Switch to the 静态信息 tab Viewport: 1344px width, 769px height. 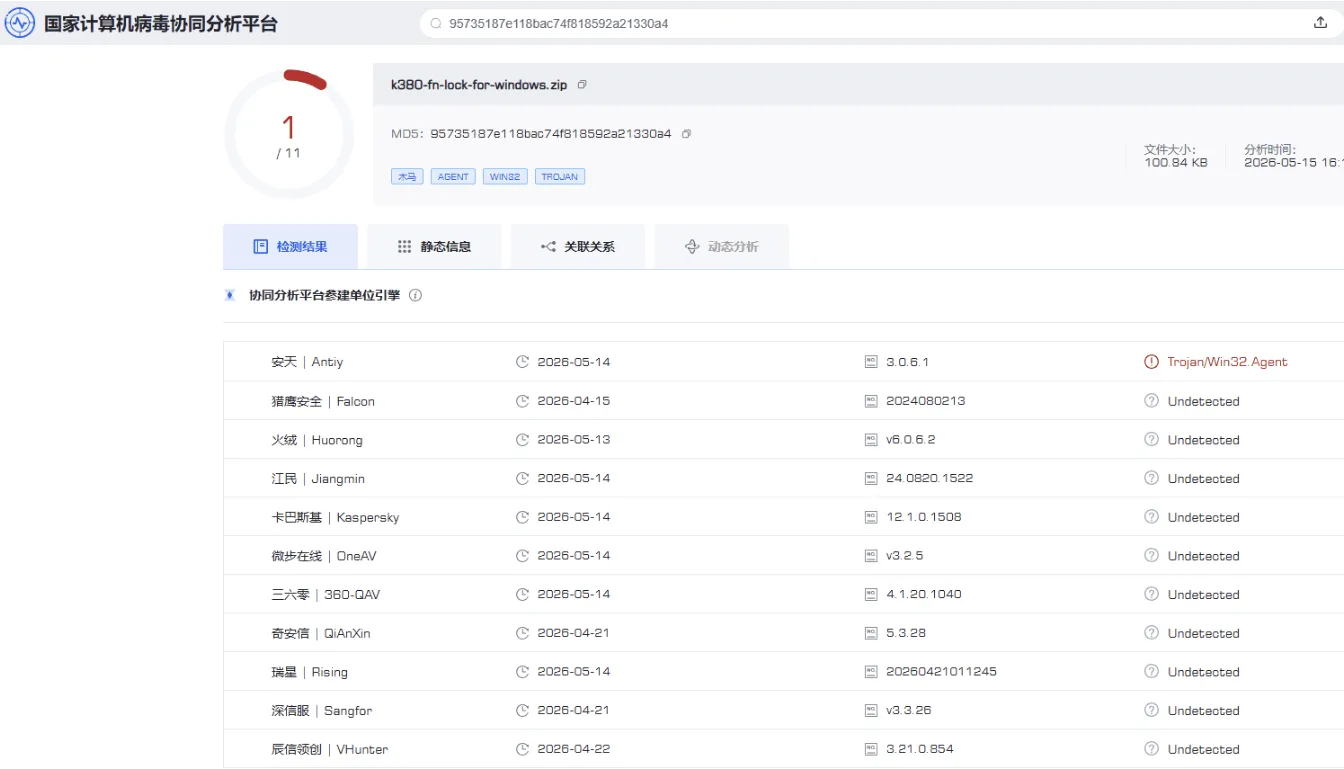pyautogui.click(x=434, y=246)
